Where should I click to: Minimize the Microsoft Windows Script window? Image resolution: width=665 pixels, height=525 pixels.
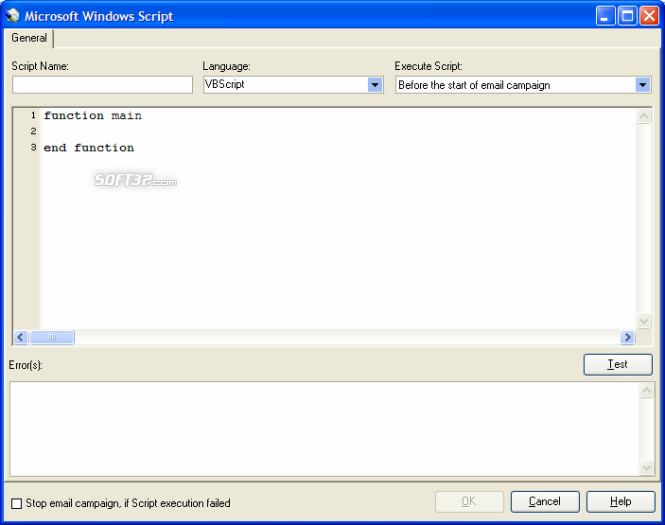pyautogui.click(x=605, y=17)
